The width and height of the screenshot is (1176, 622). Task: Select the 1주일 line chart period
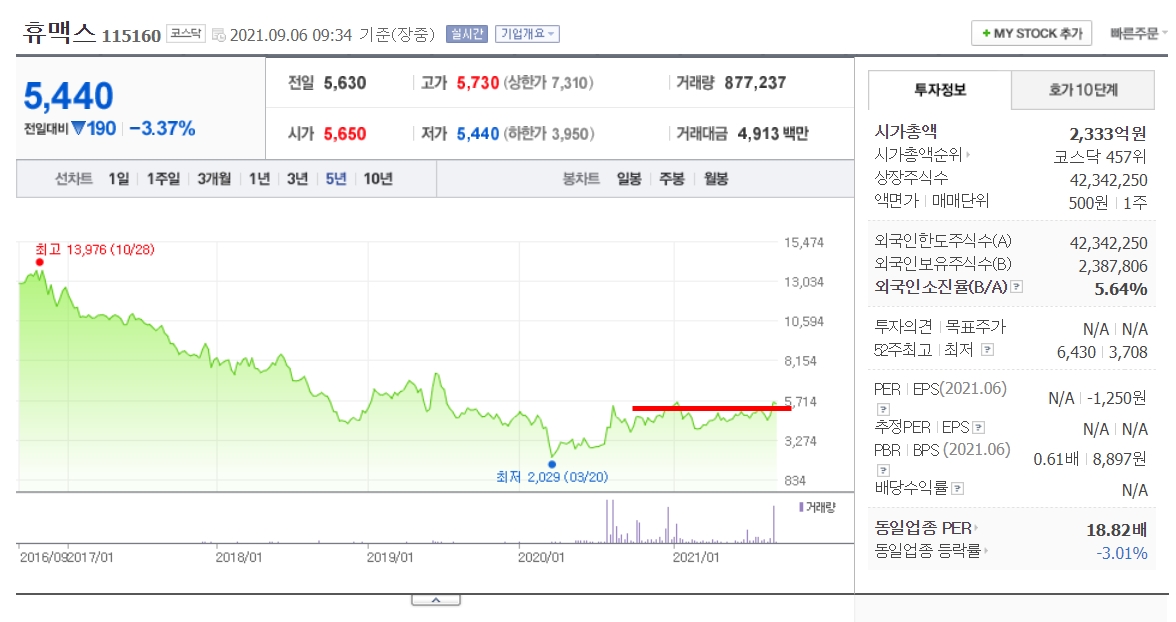(x=164, y=179)
